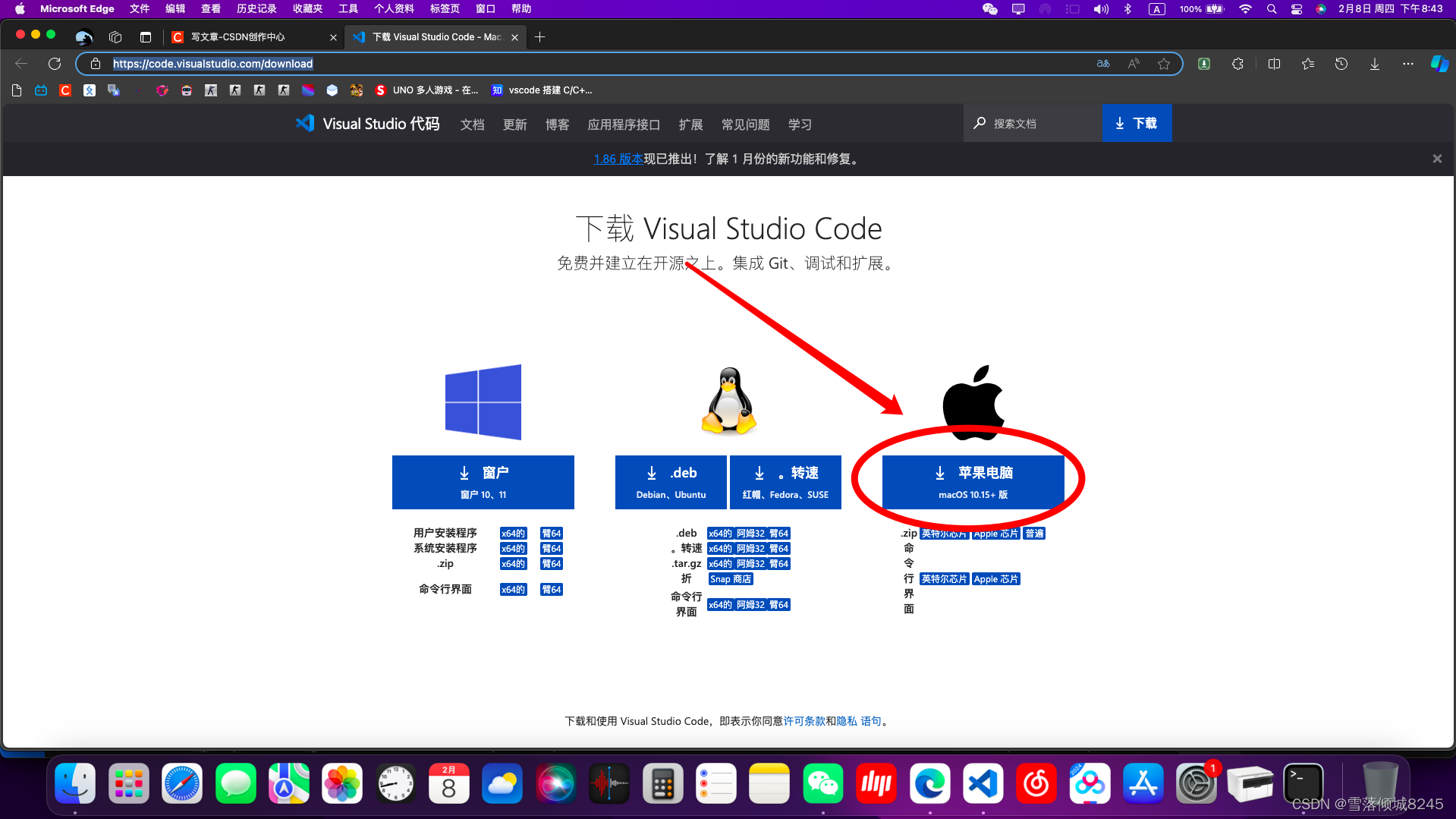The width and height of the screenshot is (1456, 819).
Task: Open Edge's three-dot settings menu
Action: pos(1408,64)
